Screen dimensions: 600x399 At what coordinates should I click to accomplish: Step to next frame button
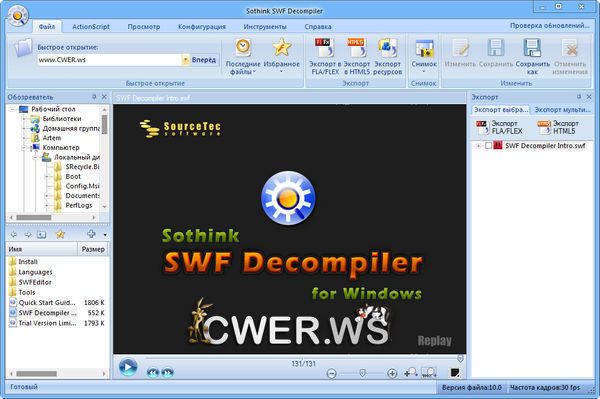pos(167,372)
